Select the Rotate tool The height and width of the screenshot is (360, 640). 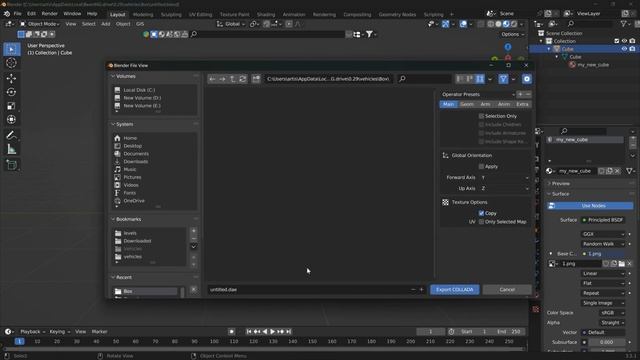[x=11, y=92]
